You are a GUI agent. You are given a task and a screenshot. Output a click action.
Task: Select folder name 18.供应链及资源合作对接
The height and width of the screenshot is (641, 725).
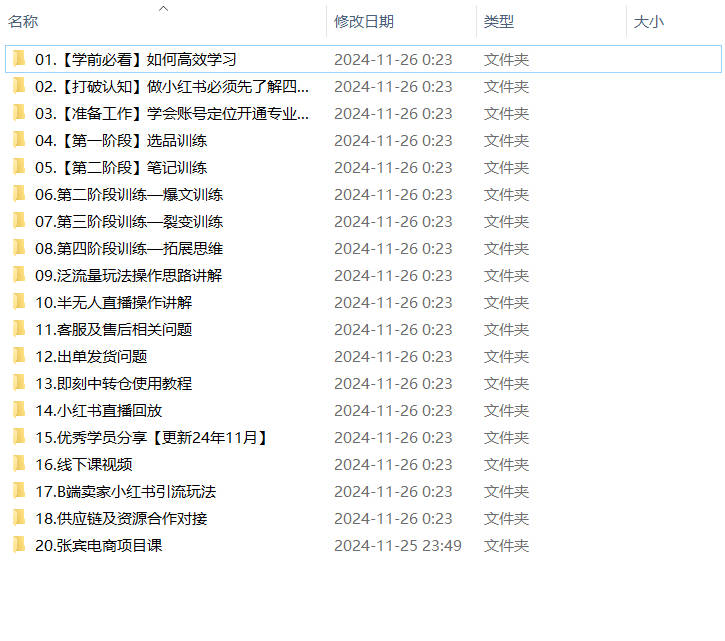click(x=121, y=518)
